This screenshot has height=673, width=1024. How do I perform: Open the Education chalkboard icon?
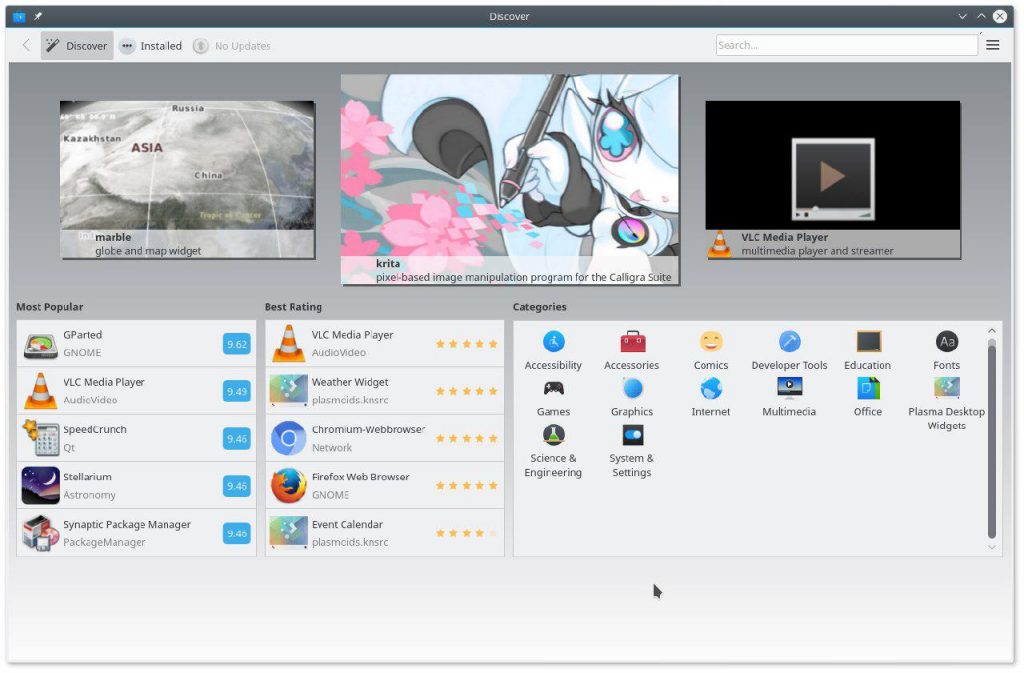tap(869, 342)
